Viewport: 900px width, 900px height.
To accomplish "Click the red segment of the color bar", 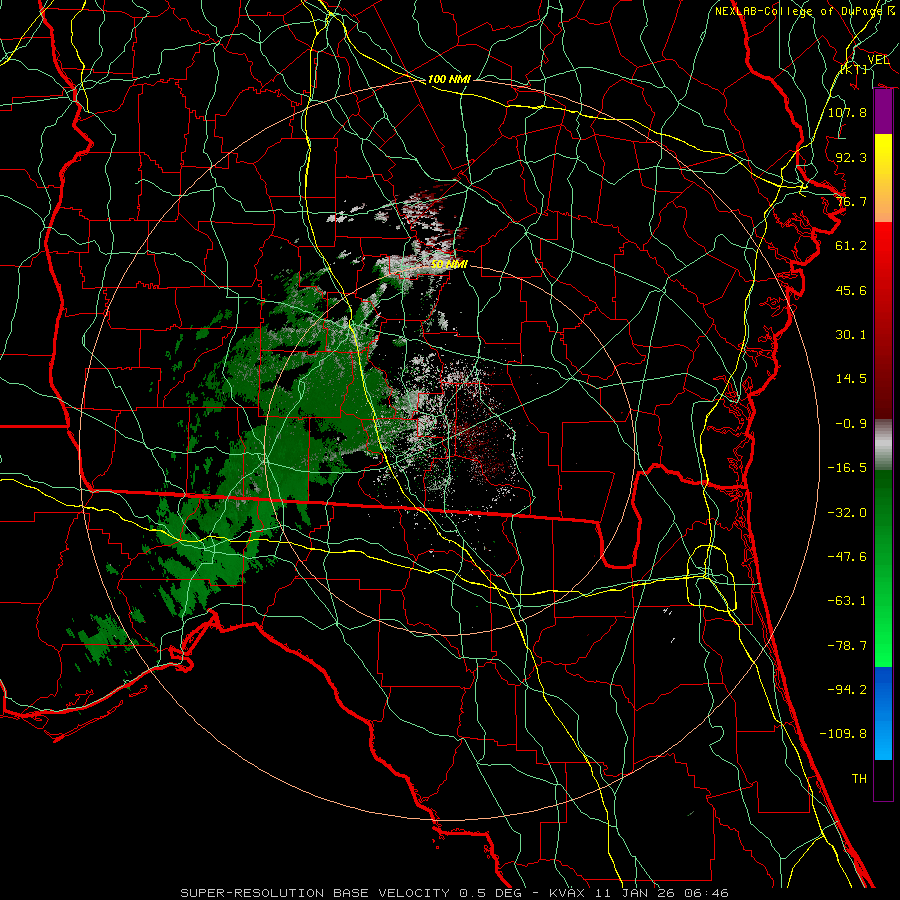I will click(x=883, y=320).
